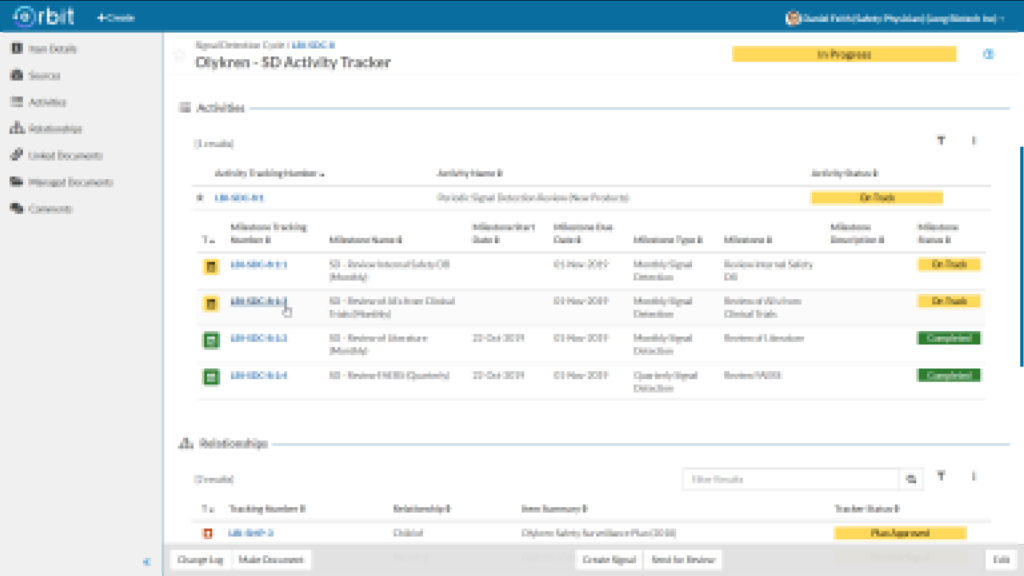This screenshot has height=576, width=1024.
Task: Open the second milestone tracking number link
Action: click(259, 301)
